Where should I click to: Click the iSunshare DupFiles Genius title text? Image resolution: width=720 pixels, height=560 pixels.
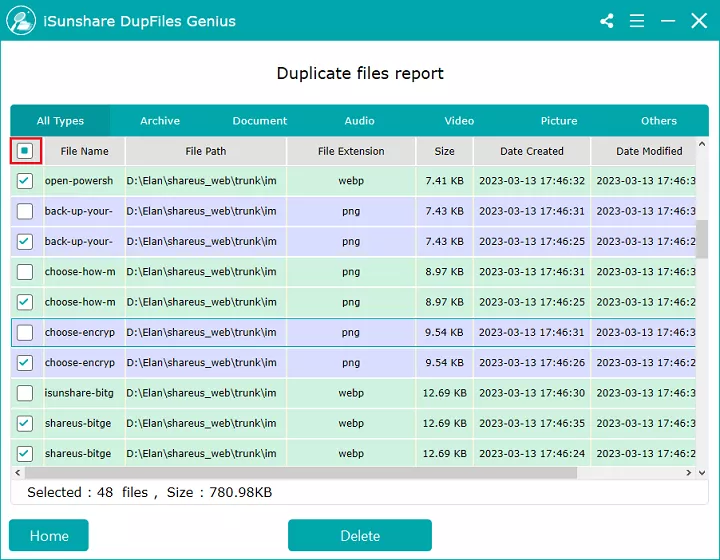[140, 21]
